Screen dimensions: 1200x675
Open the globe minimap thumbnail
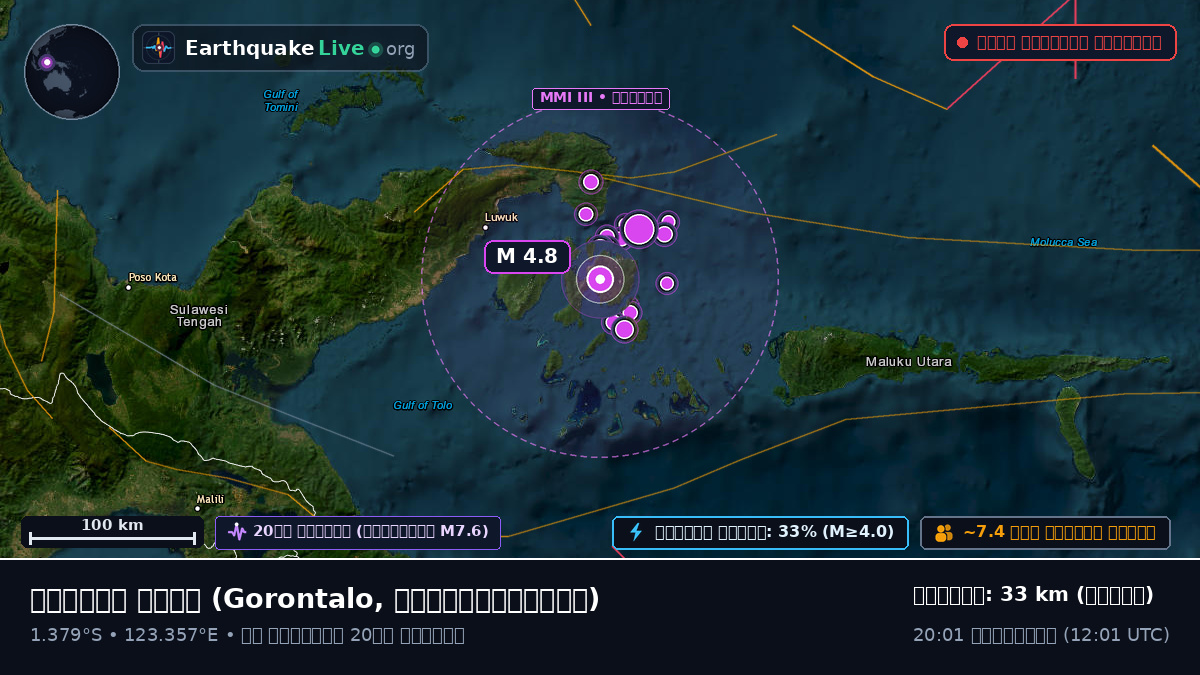[x=72, y=72]
